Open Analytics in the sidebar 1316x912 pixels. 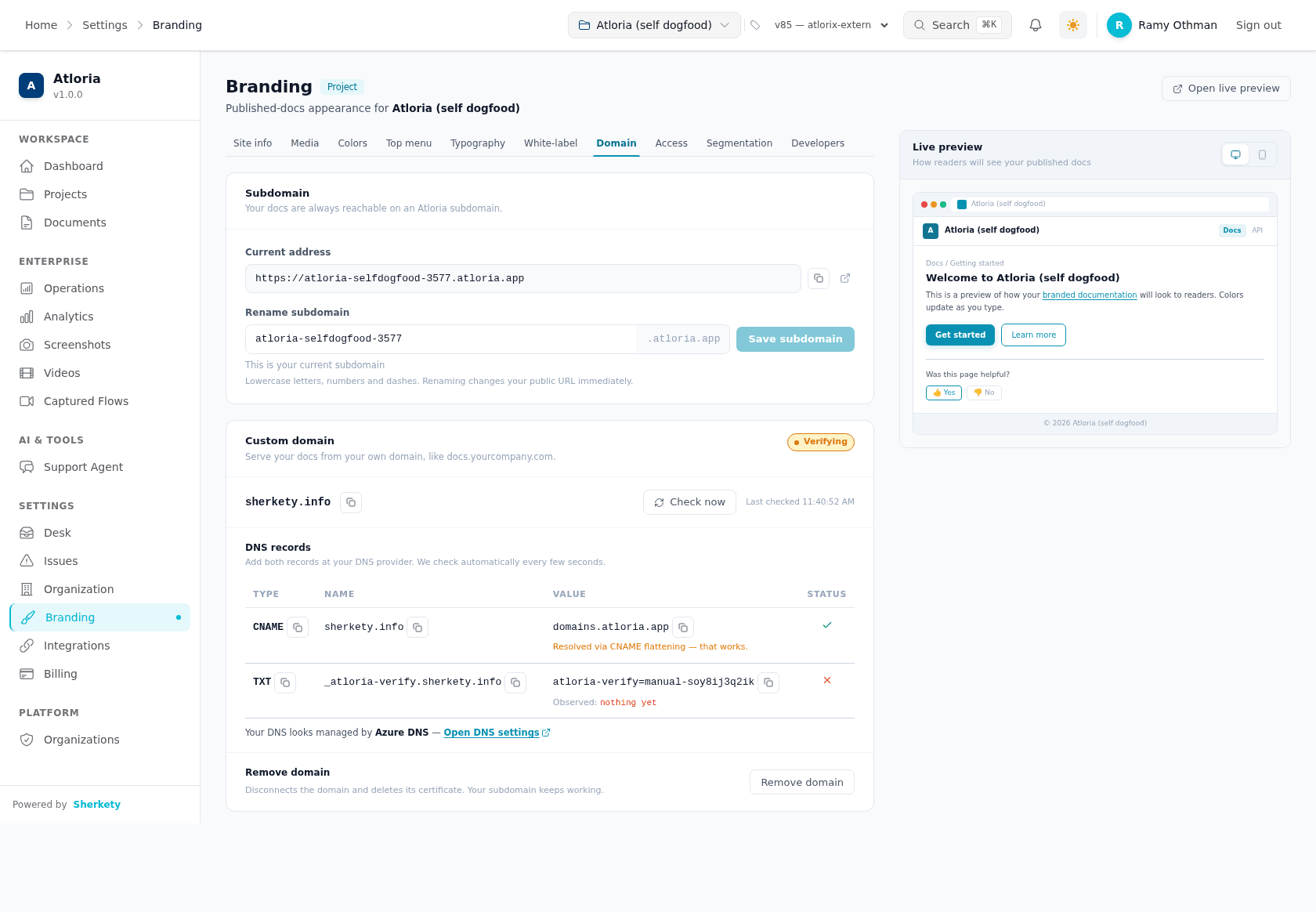[100, 317]
